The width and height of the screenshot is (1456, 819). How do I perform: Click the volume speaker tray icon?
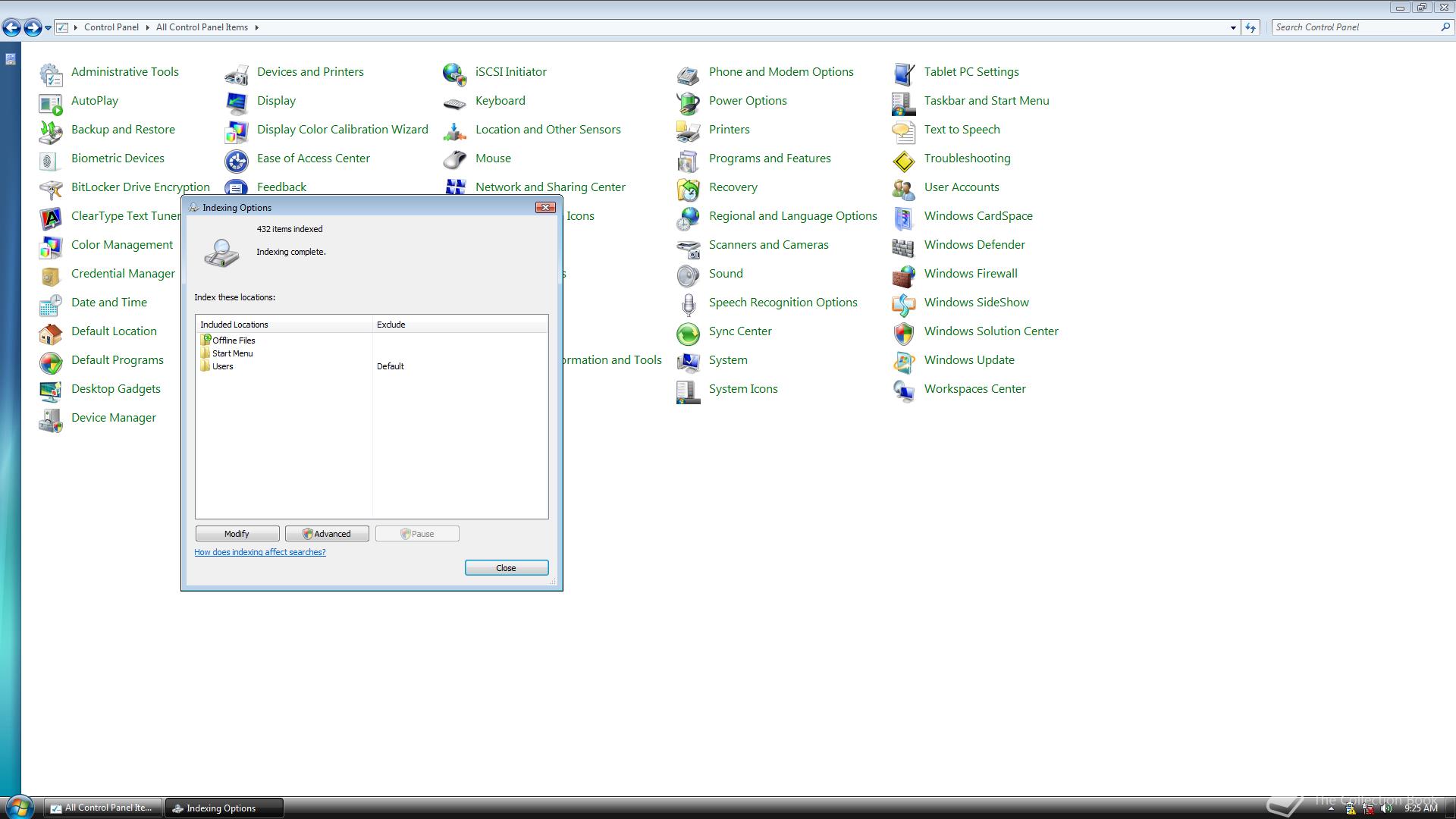tap(1387, 808)
